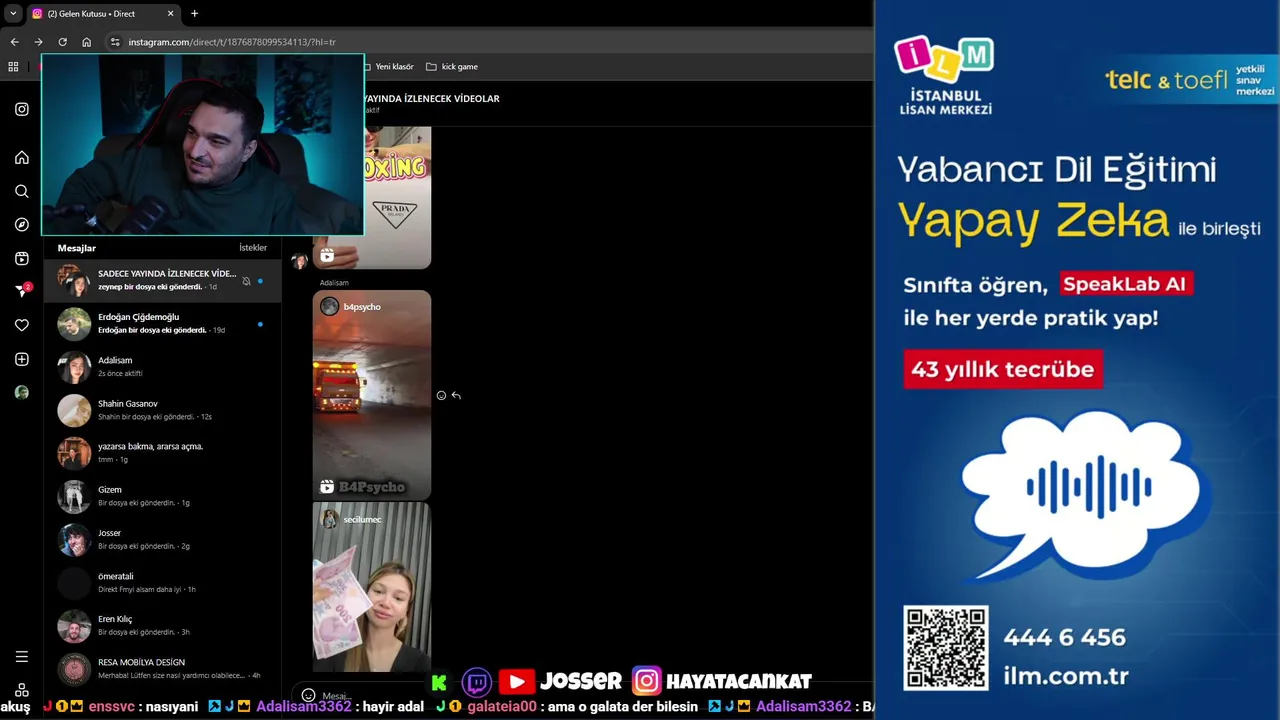Click Reels icon on b4psycho thumbnail
The image size is (1280, 720).
tap(327, 487)
